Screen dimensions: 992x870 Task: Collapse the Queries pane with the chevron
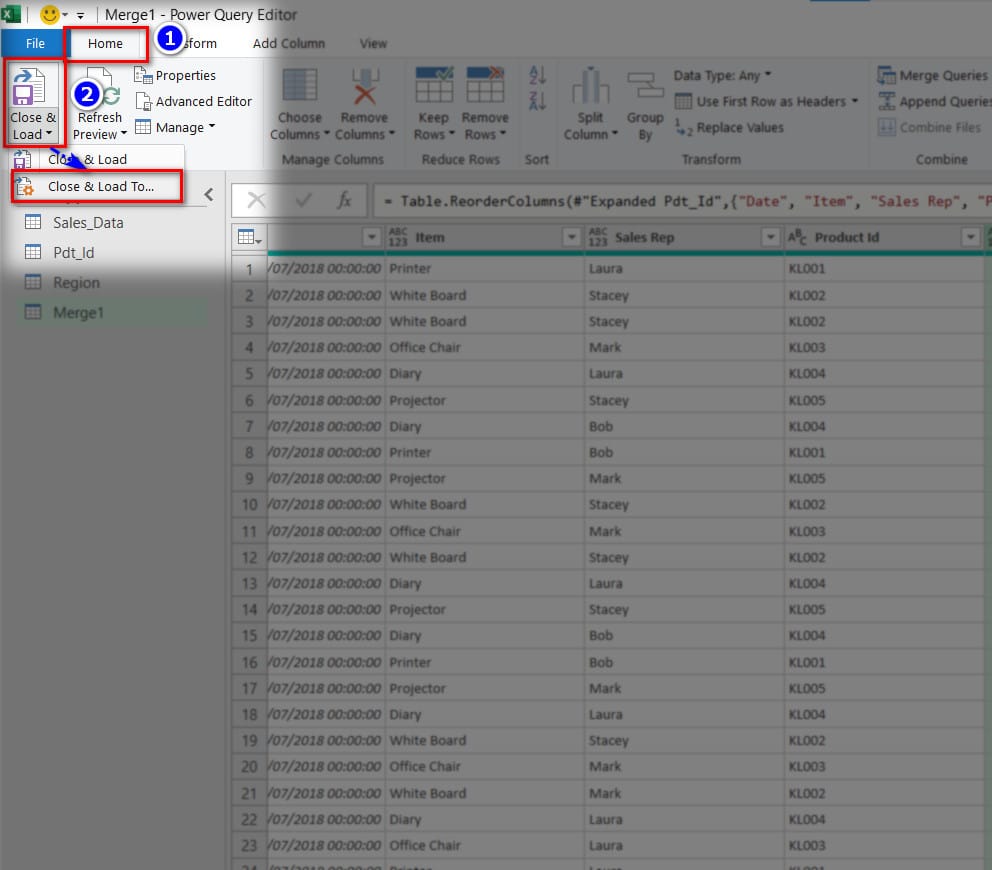tap(209, 195)
